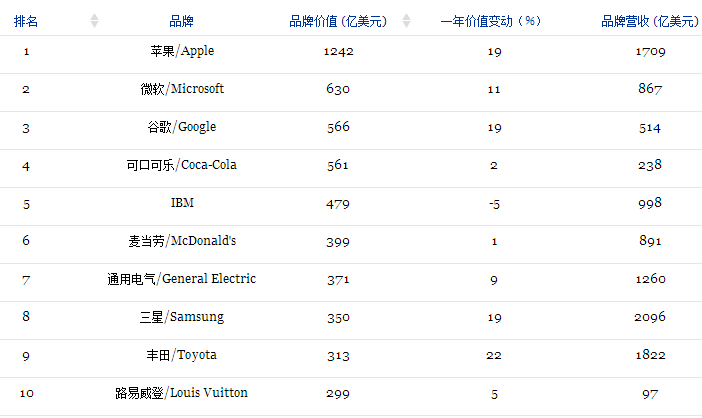
Task: Select 品牌价值 (亿美元) header text
Action: (338, 21)
